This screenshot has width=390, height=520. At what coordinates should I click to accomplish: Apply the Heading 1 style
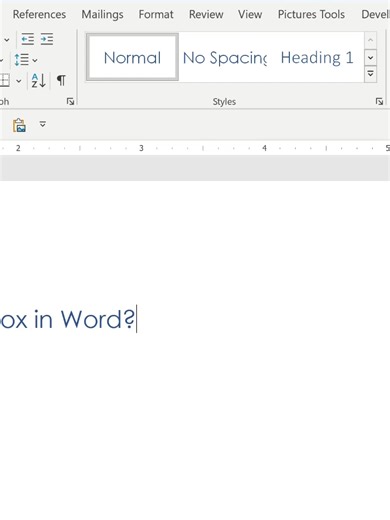pos(317,57)
